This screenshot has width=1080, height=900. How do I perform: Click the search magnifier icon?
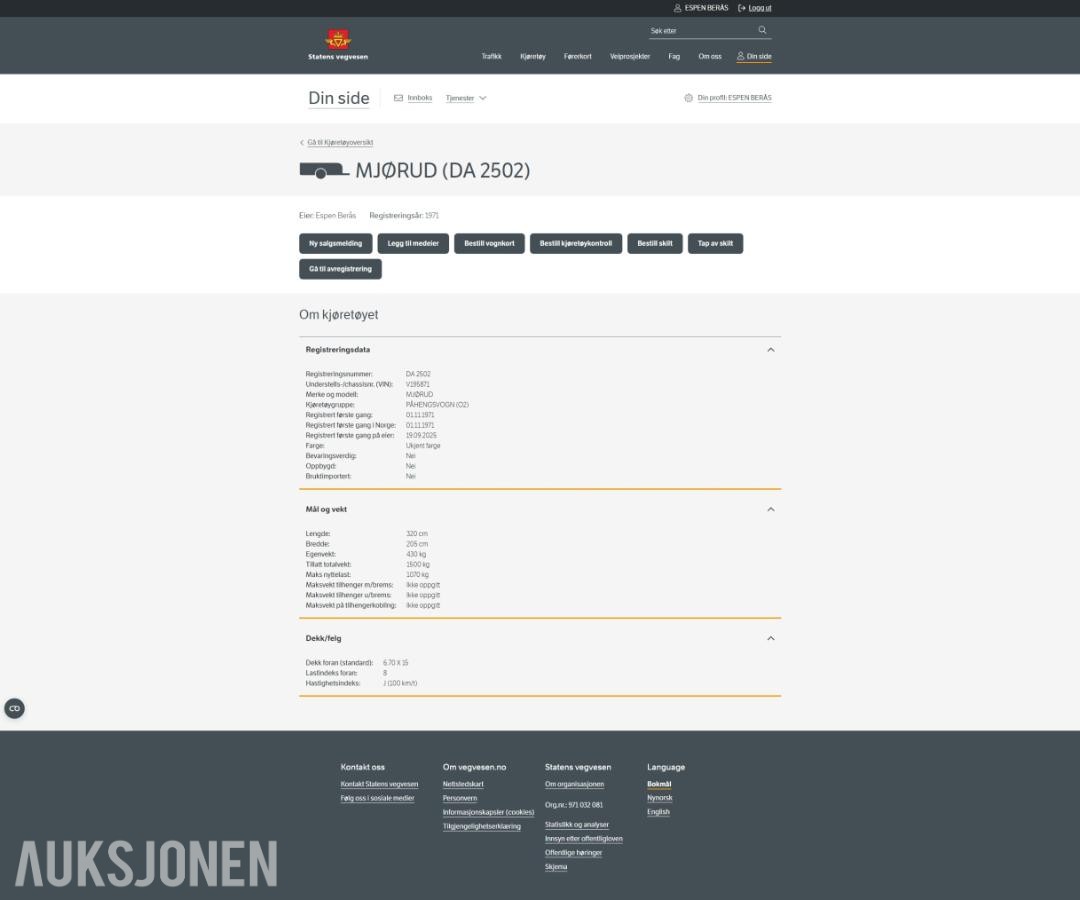[x=762, y=30]
